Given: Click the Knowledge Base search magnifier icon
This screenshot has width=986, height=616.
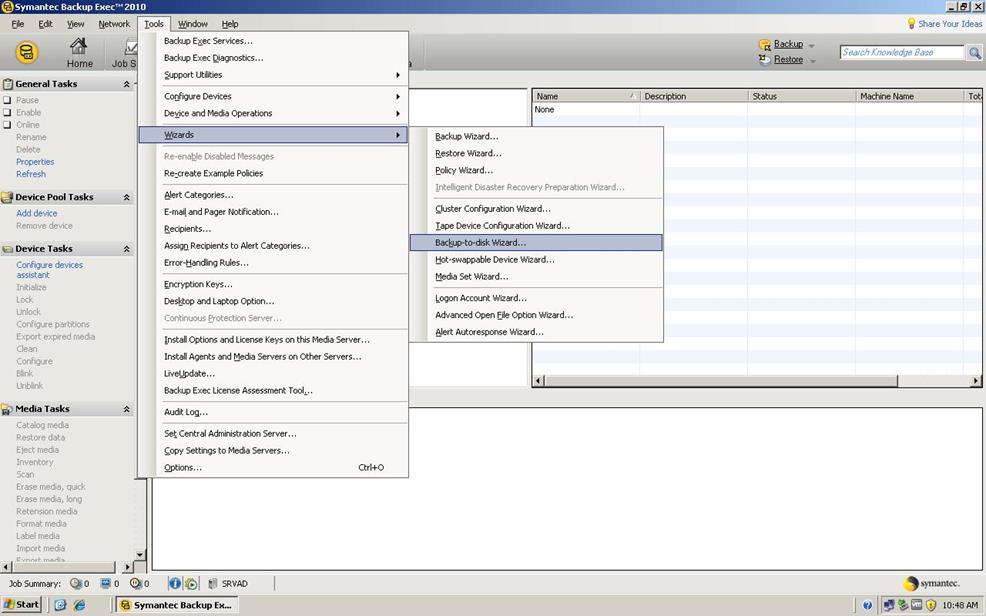Looking at the screenshot, I should tap(975, 53).
